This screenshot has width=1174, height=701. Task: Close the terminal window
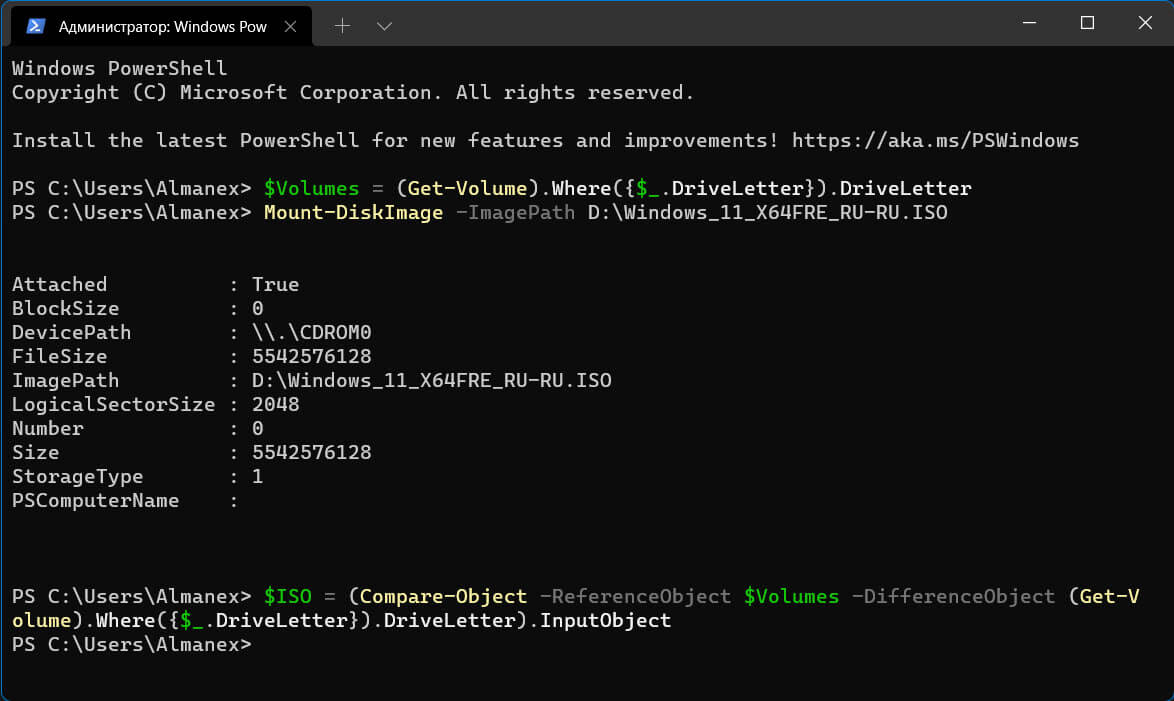coord(1145,22)
